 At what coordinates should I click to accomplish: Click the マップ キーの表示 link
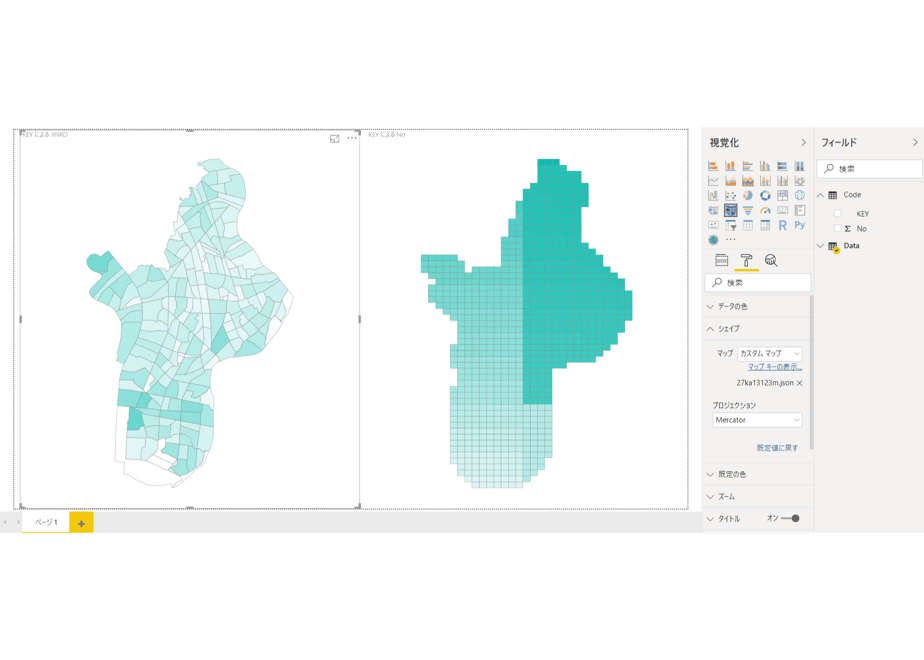pos(775,367)
